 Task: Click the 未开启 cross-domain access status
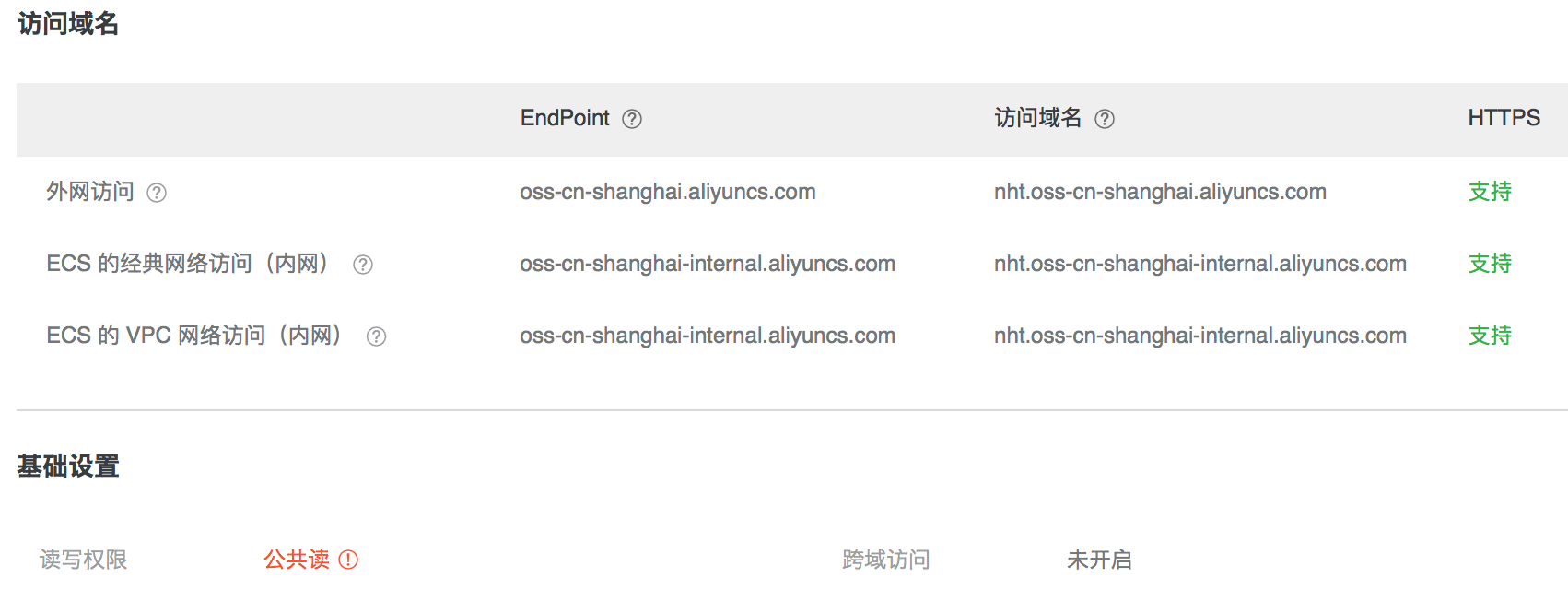(x=1099, y=560)
